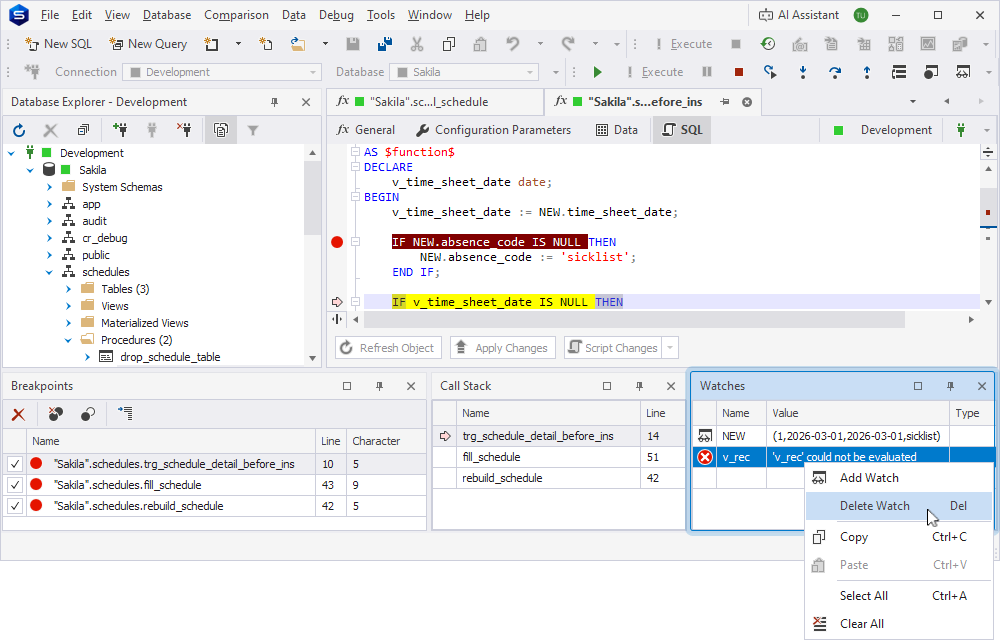The image size is (1000, 640).
Task: Choose Add Watch from context menu
Action: 898,478
